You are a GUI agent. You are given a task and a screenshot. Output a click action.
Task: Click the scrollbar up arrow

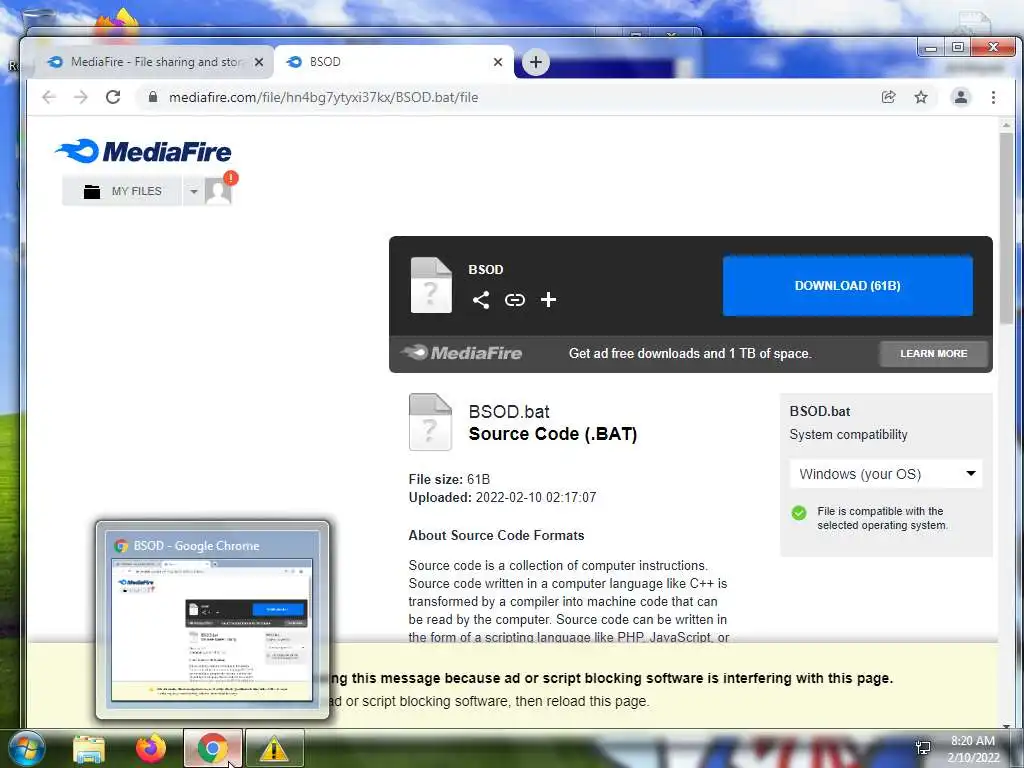pos(1006,124)
